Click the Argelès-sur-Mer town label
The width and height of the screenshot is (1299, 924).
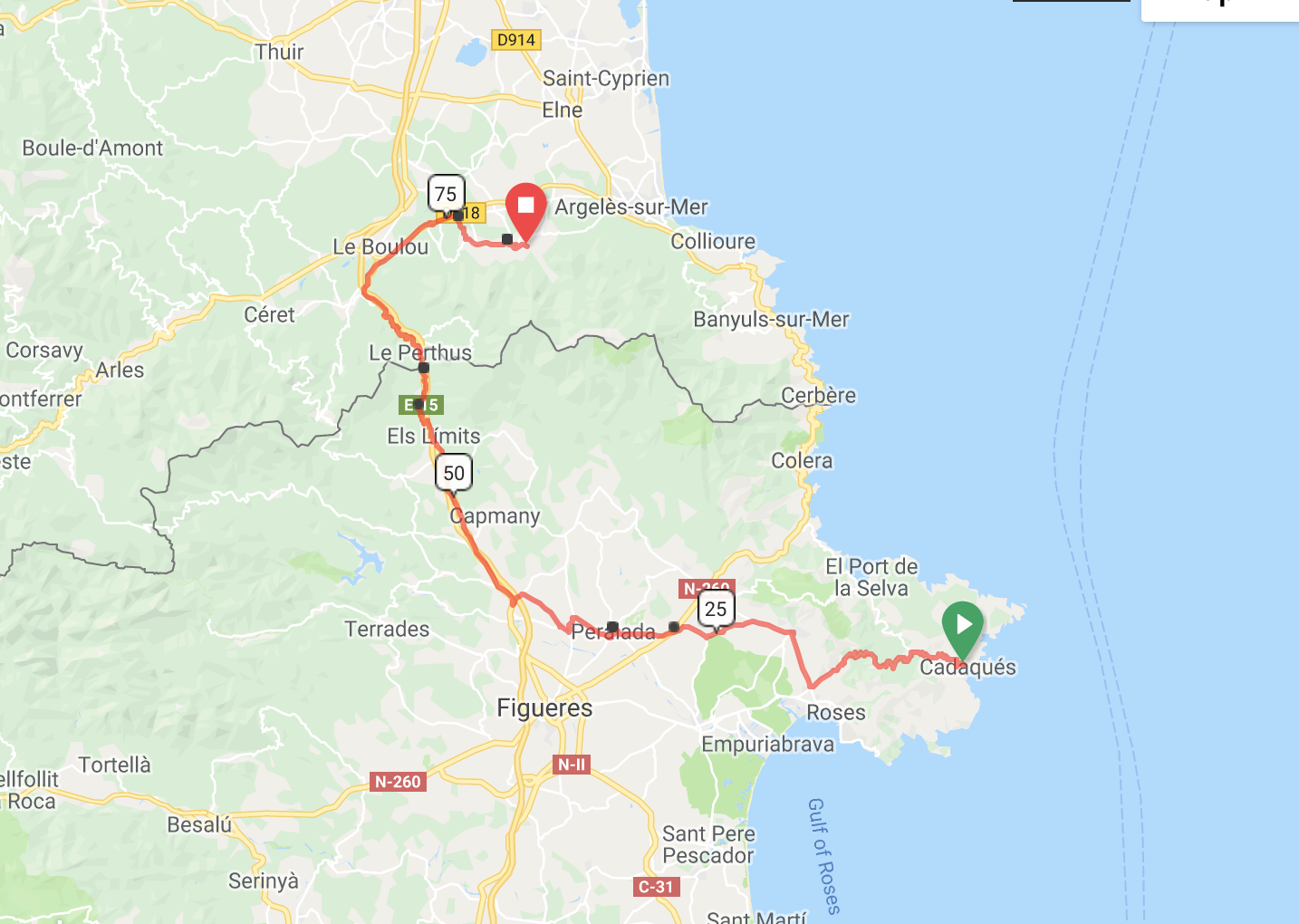(x=631, y=207)
